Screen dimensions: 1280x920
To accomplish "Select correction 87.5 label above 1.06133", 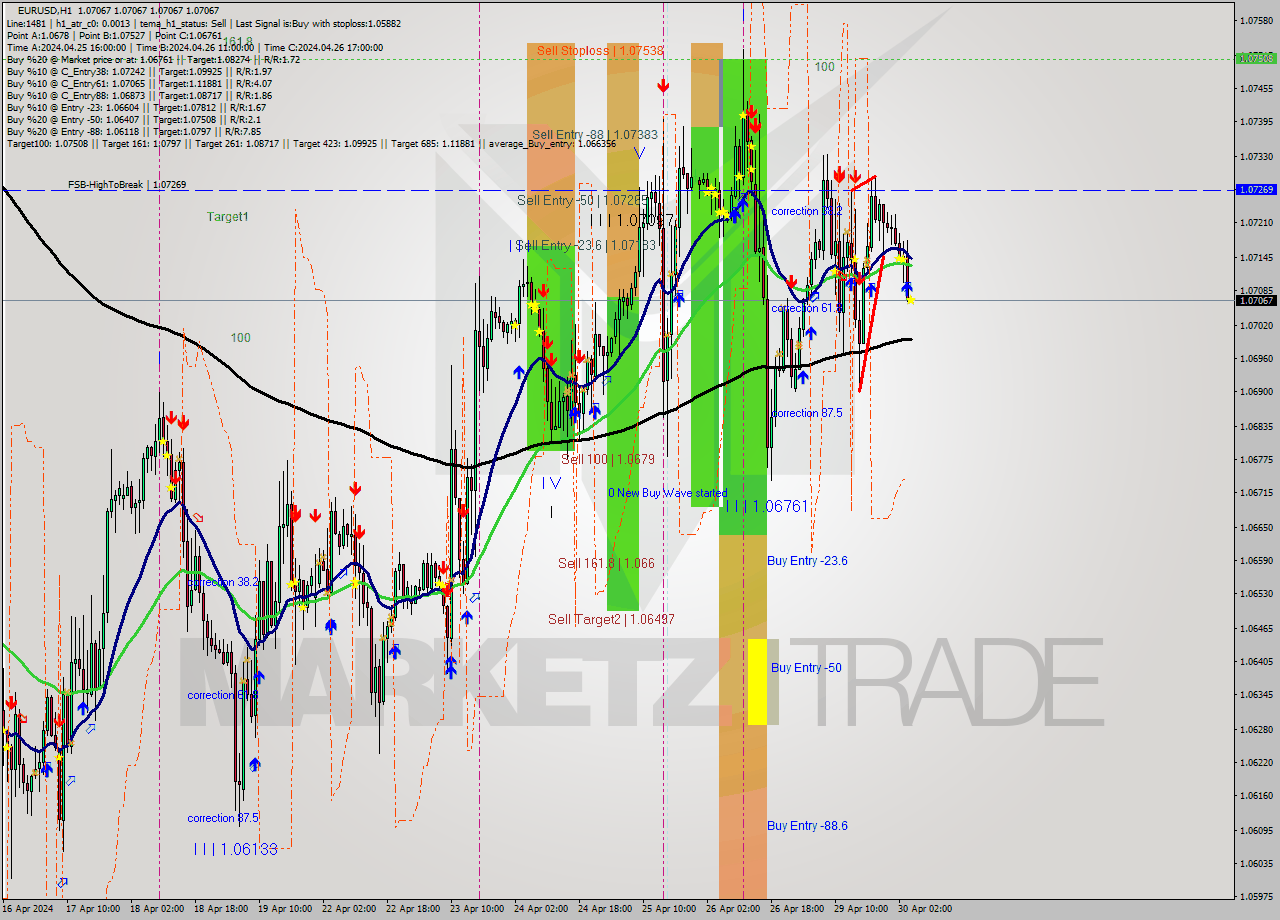I will coord(223,818).
